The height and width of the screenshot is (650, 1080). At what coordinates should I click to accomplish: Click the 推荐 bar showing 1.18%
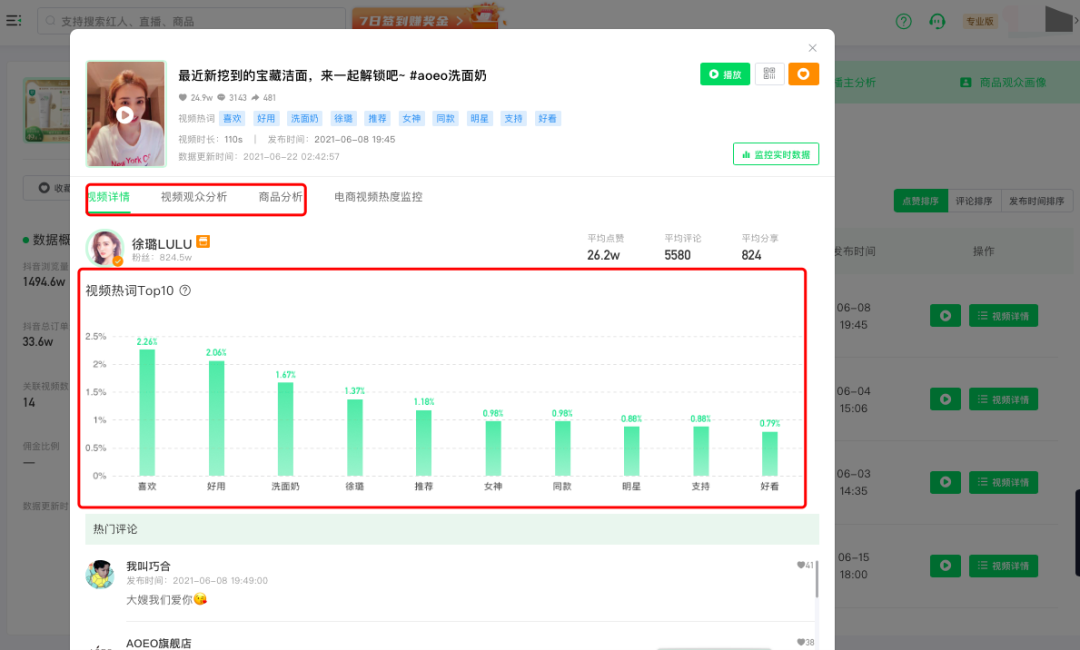tap(424, 443)
